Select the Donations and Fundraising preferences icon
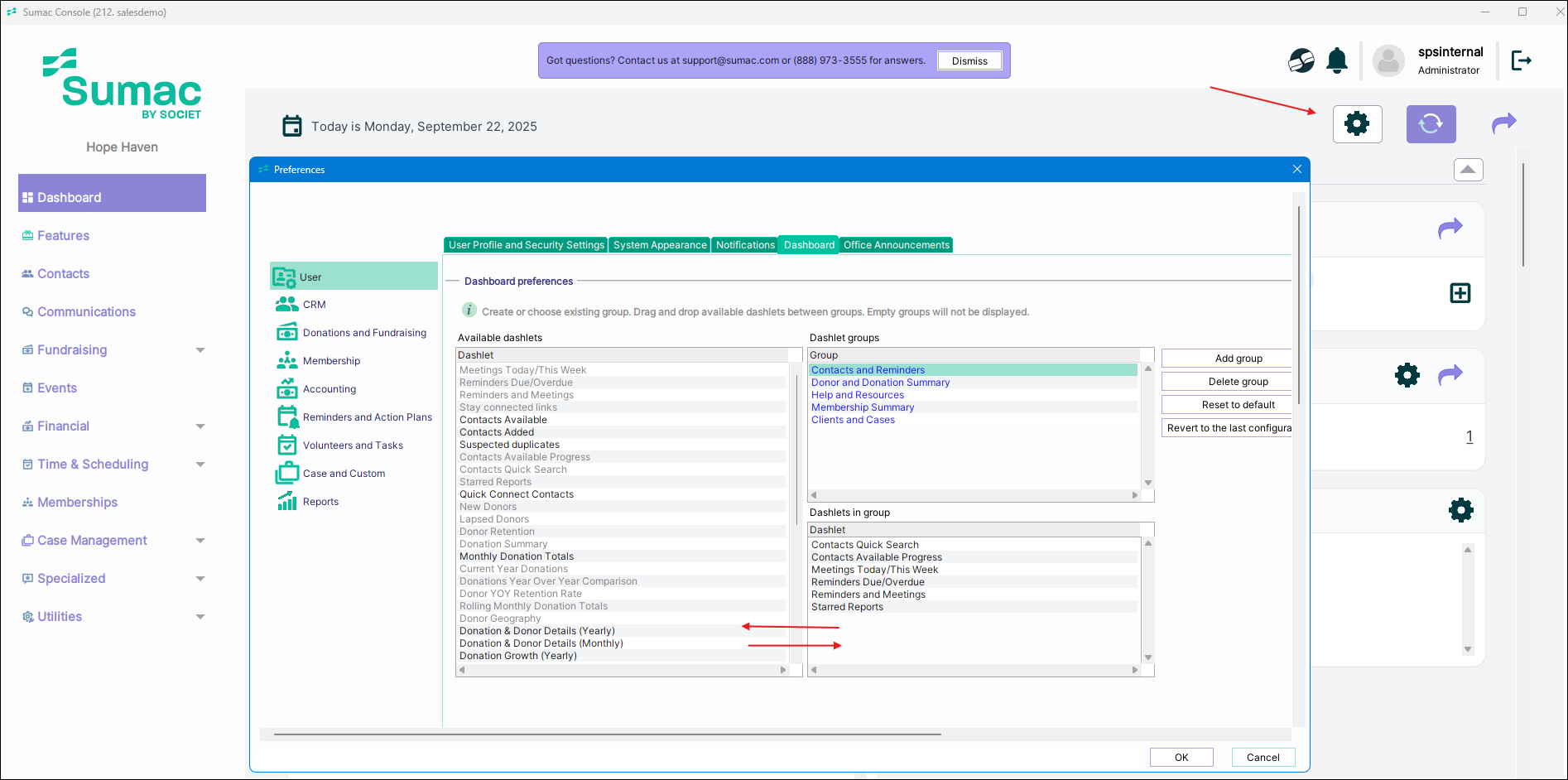Viewport: 1568px width, 780px height. pyautogui.click(x=286, y=333)
